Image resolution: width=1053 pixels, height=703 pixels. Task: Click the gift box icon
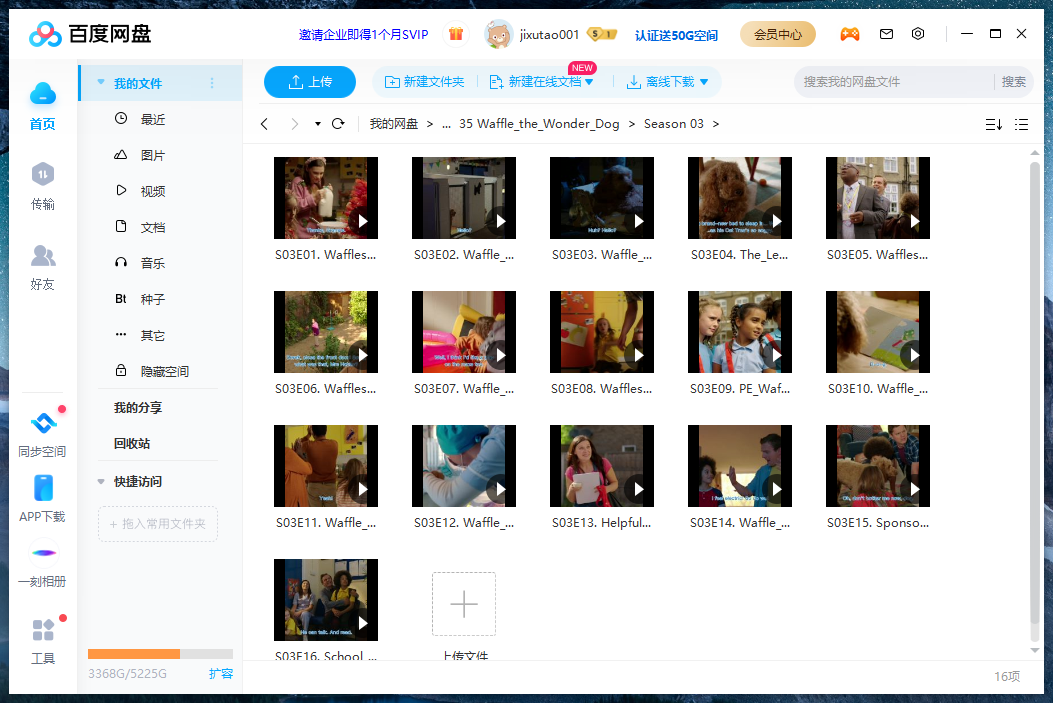click(456, 34)
